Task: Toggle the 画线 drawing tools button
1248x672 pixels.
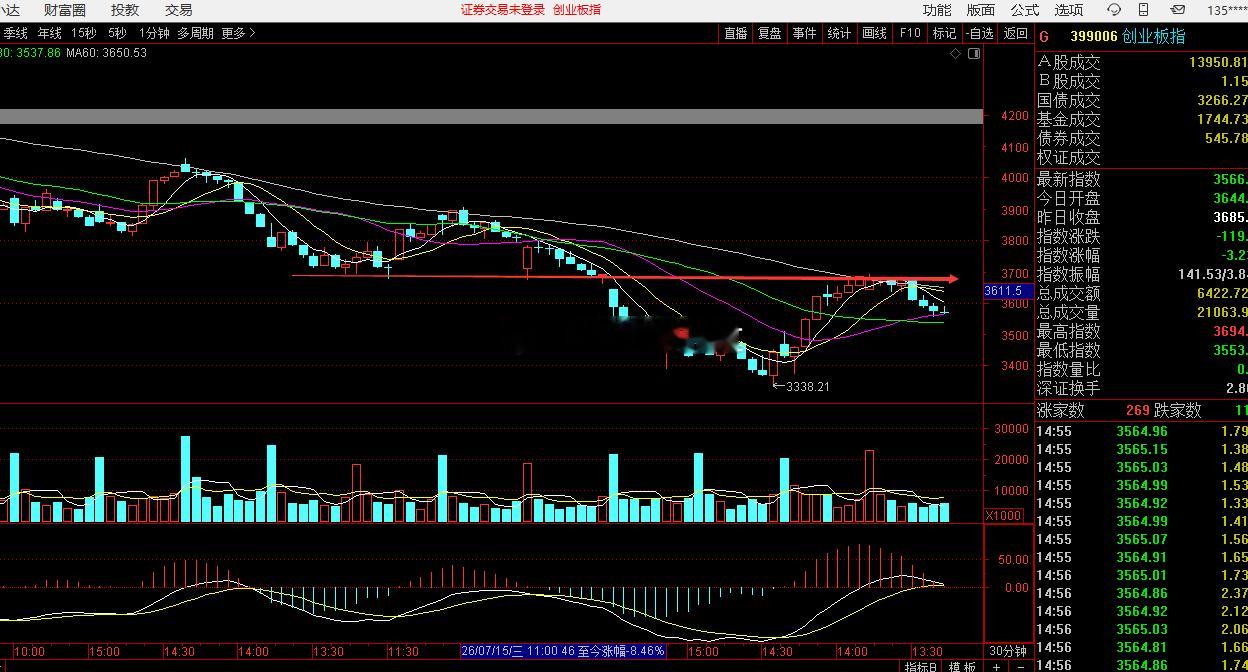Action: (874, 33)
